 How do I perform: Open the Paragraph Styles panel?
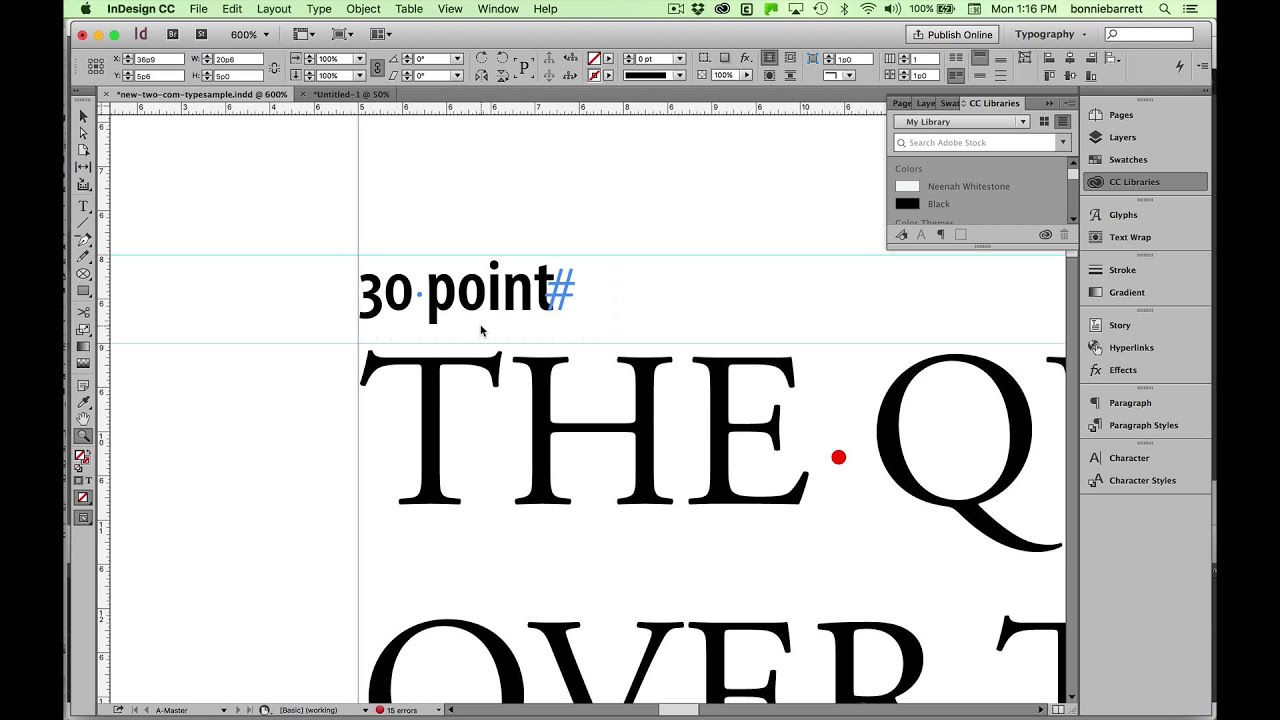pyautogui.click(x=1143, y=425)
